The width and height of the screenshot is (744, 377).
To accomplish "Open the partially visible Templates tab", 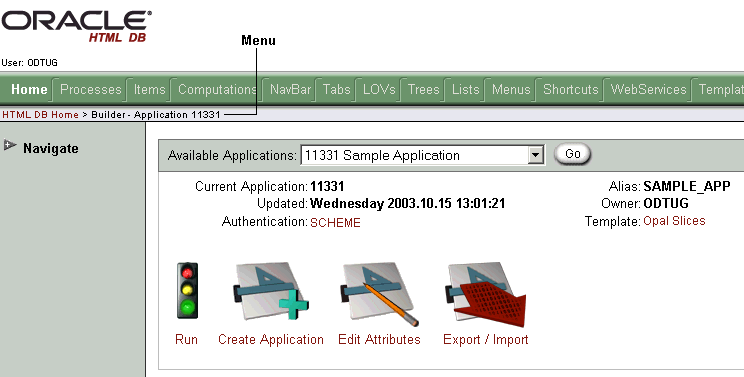I will [721, 90].
